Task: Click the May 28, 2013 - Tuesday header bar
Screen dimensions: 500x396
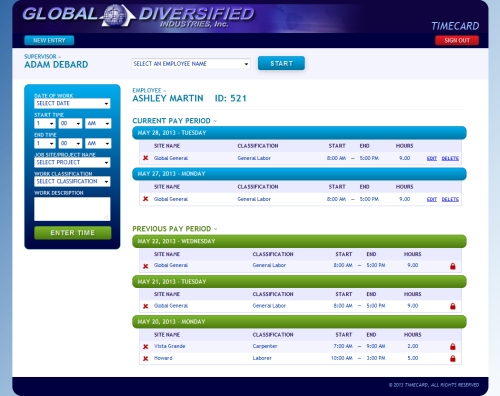Action: [x=299, y=133]
